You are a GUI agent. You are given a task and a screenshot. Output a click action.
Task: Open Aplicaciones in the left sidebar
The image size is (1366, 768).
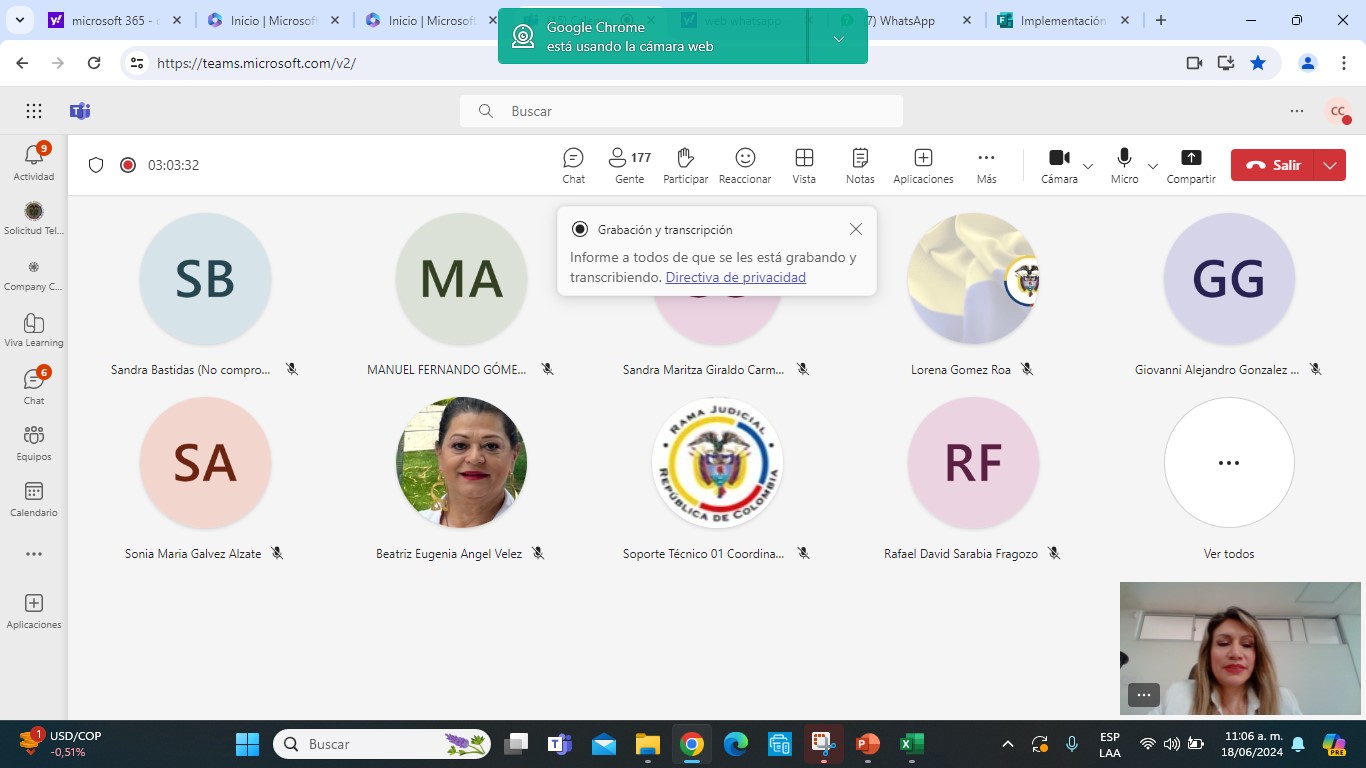click(34, 610)
